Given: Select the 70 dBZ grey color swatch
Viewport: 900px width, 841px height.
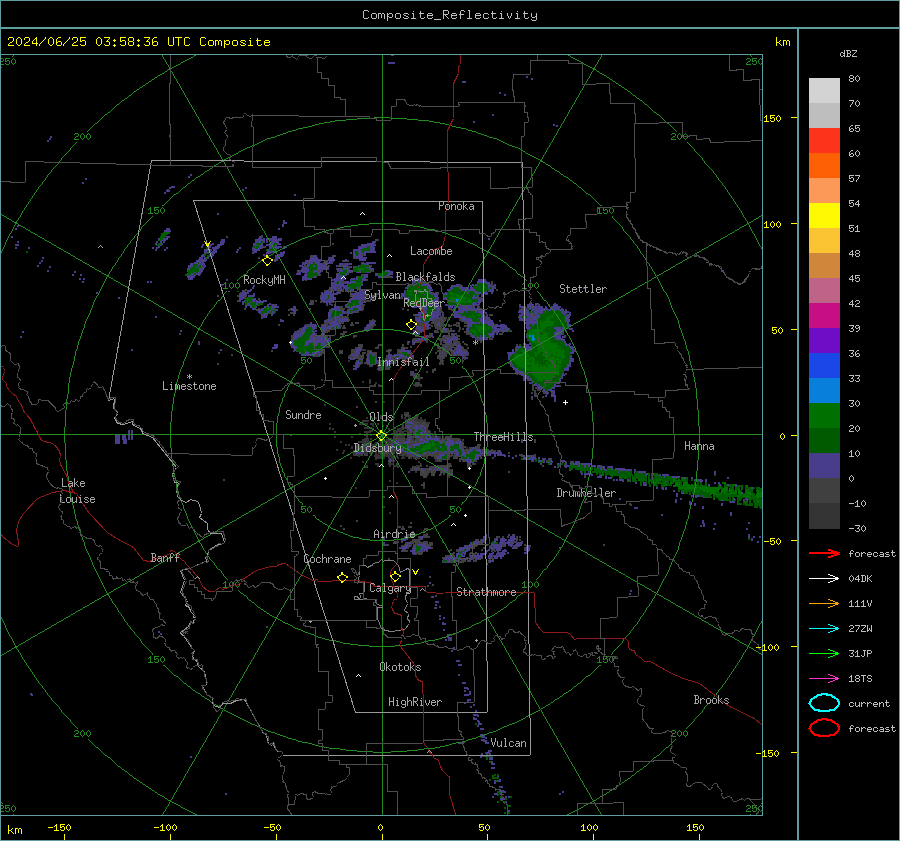Looking at the screenshot, I should coord(824,115).
